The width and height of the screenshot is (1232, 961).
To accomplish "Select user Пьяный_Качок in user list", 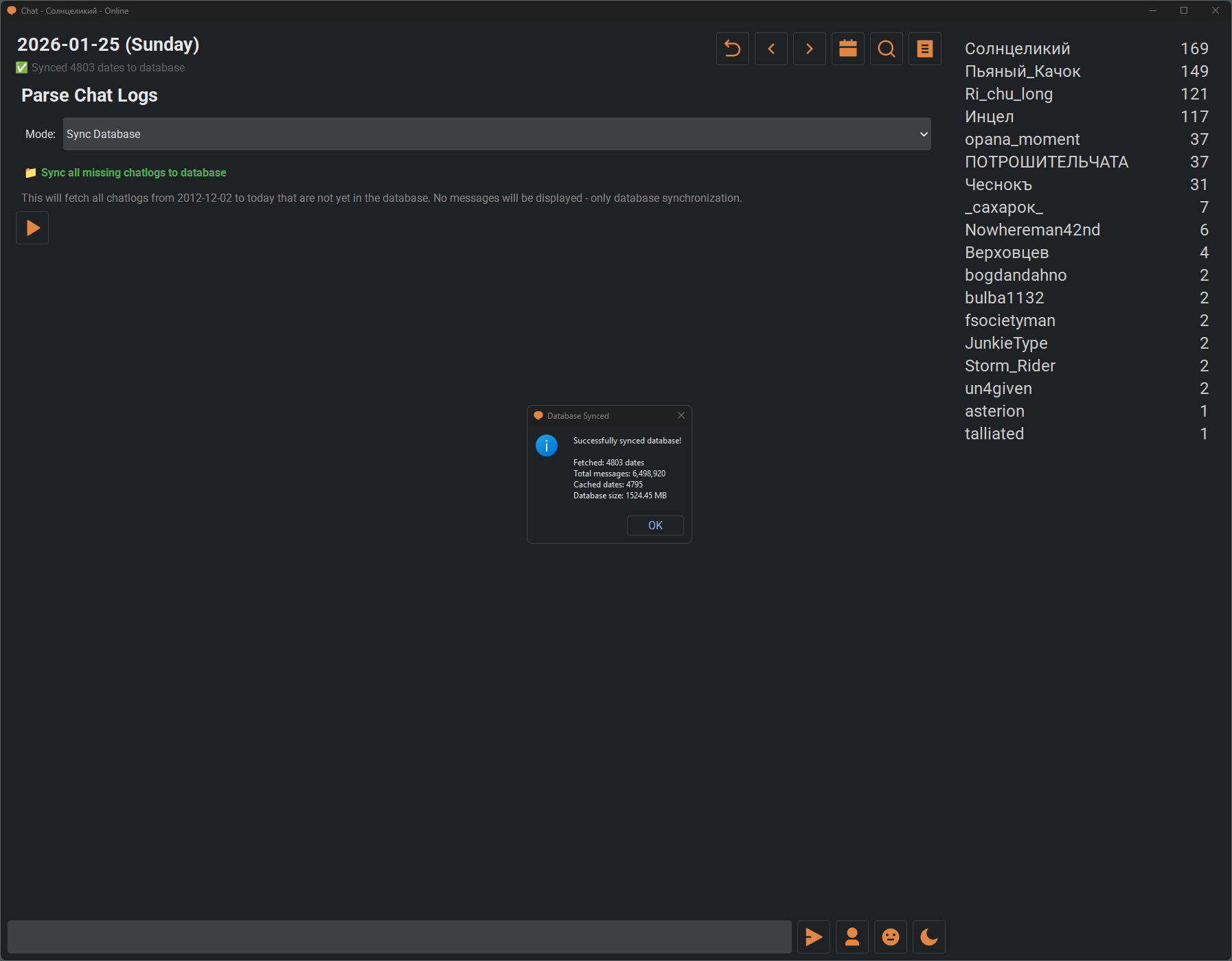I will coord(1023,71).
